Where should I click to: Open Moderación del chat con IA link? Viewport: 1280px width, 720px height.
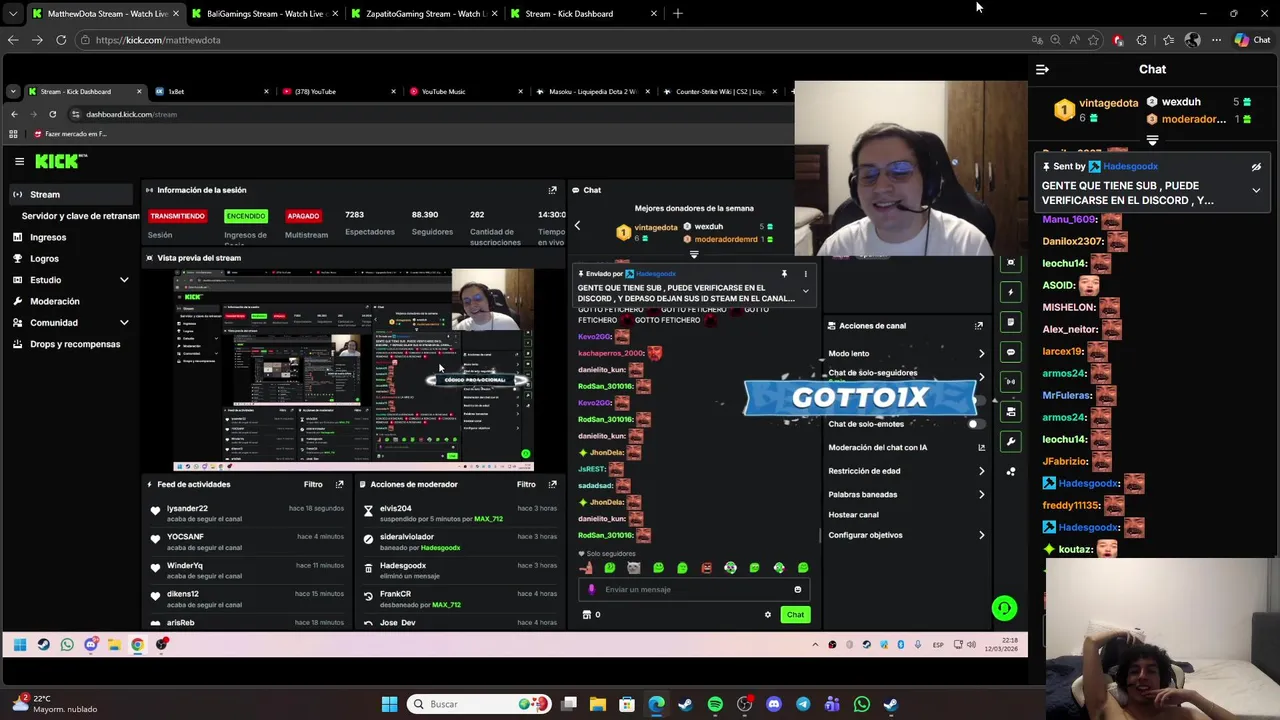click(905, 448)
